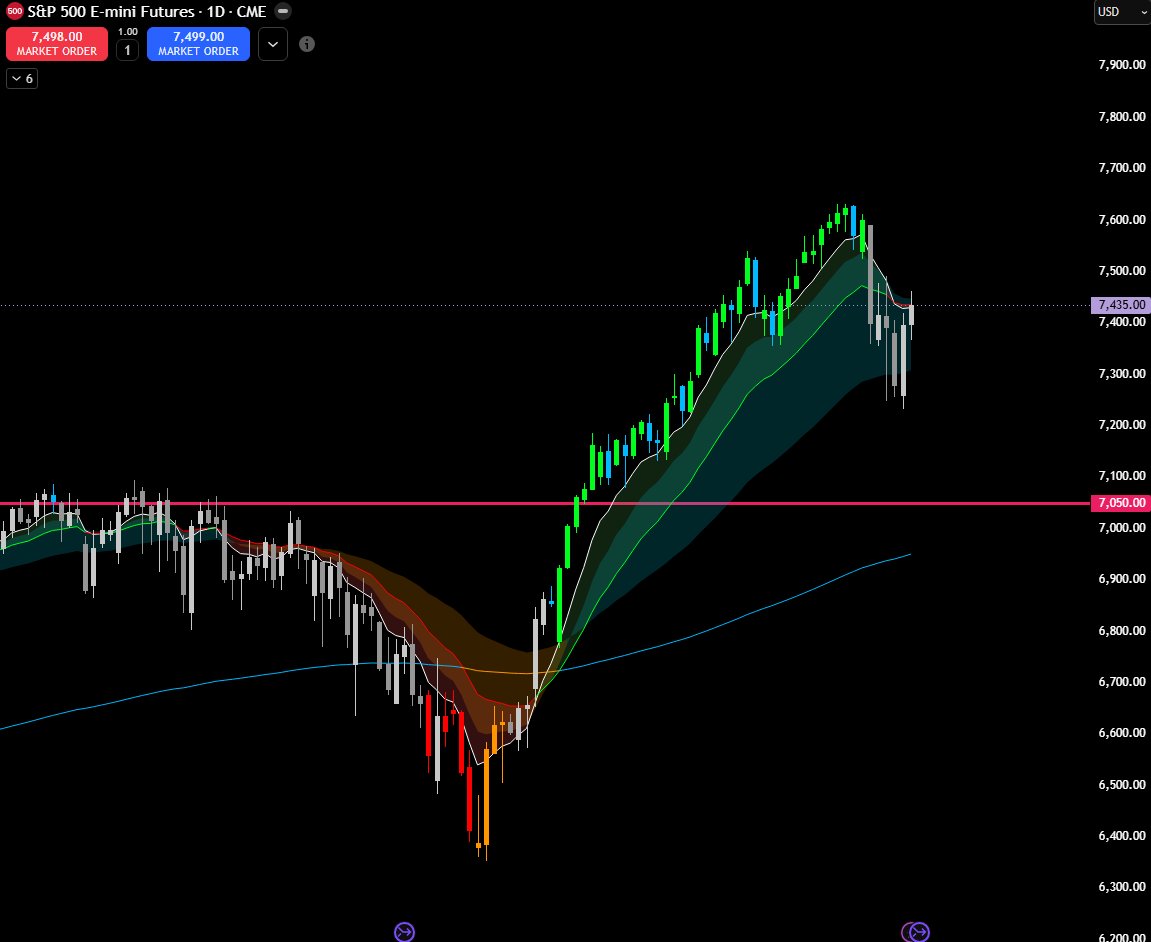Viewport: 1151px width, 942px height.
Task: Open symbol search via chart title
Action: [x=146, y=11]
